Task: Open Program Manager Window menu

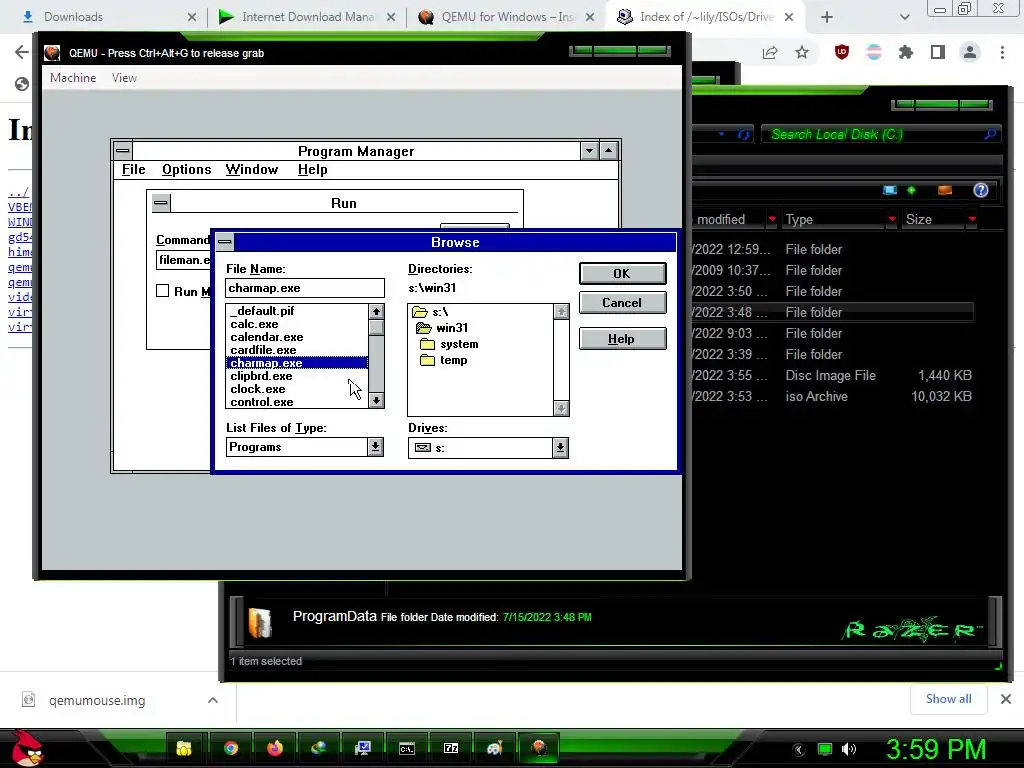Action: (251, 170)
